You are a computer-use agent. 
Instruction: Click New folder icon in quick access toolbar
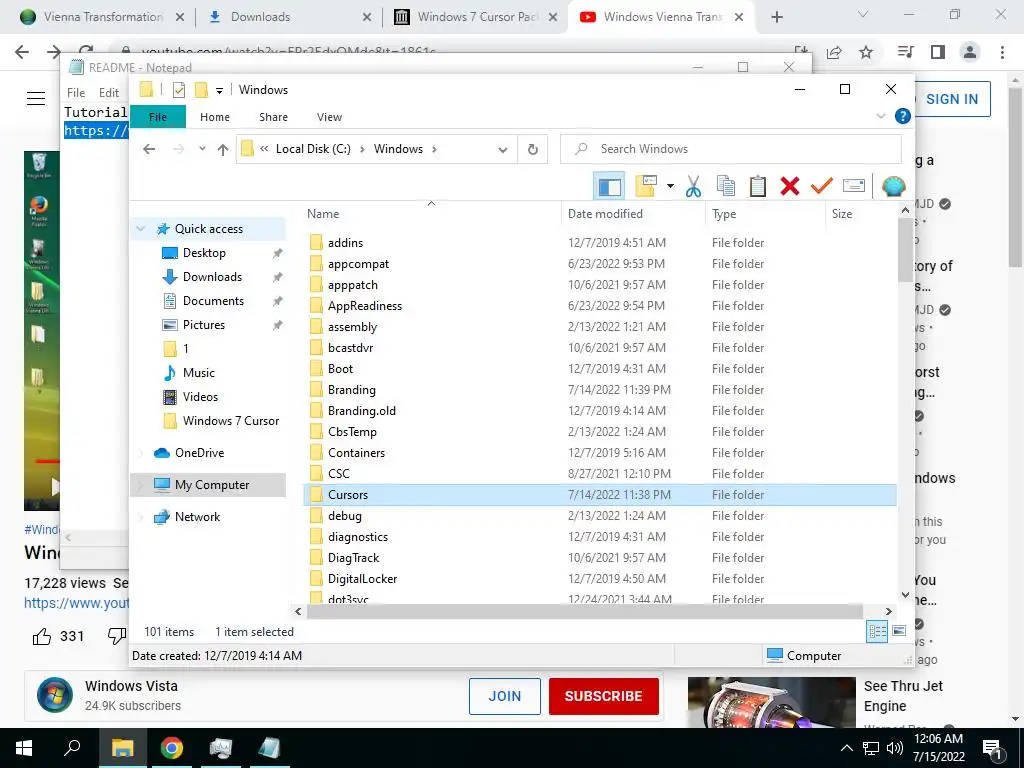click(201, 89)
